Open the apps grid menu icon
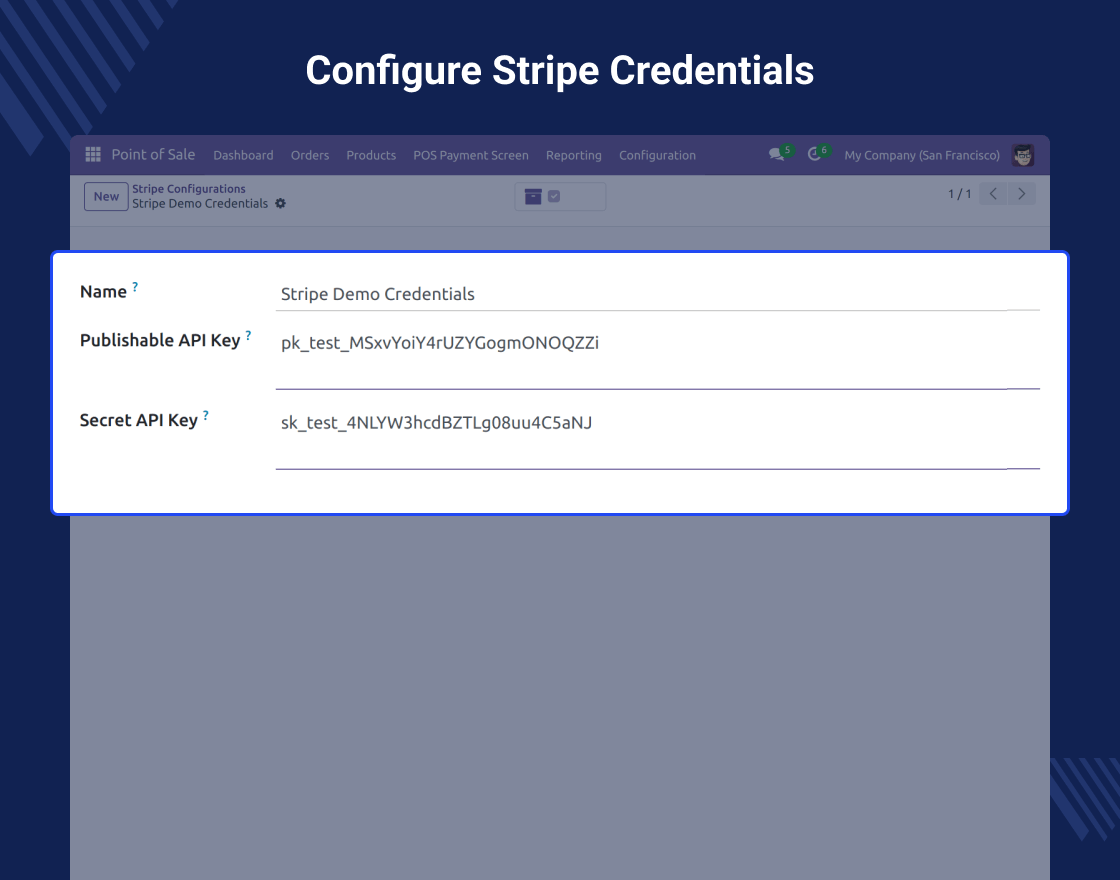The width and height of the screenshot is (1120, 880). [93, 154]
